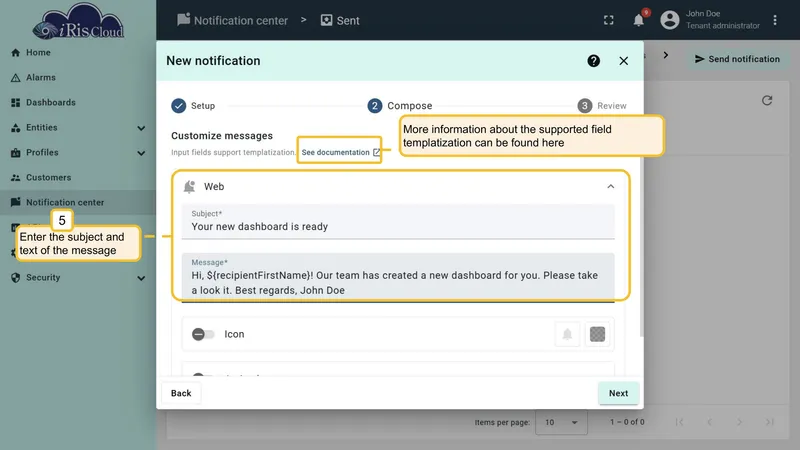This screenshot has height=450, width=800.
Task: Open the three-dot more options menu
Action: point(774,20)
